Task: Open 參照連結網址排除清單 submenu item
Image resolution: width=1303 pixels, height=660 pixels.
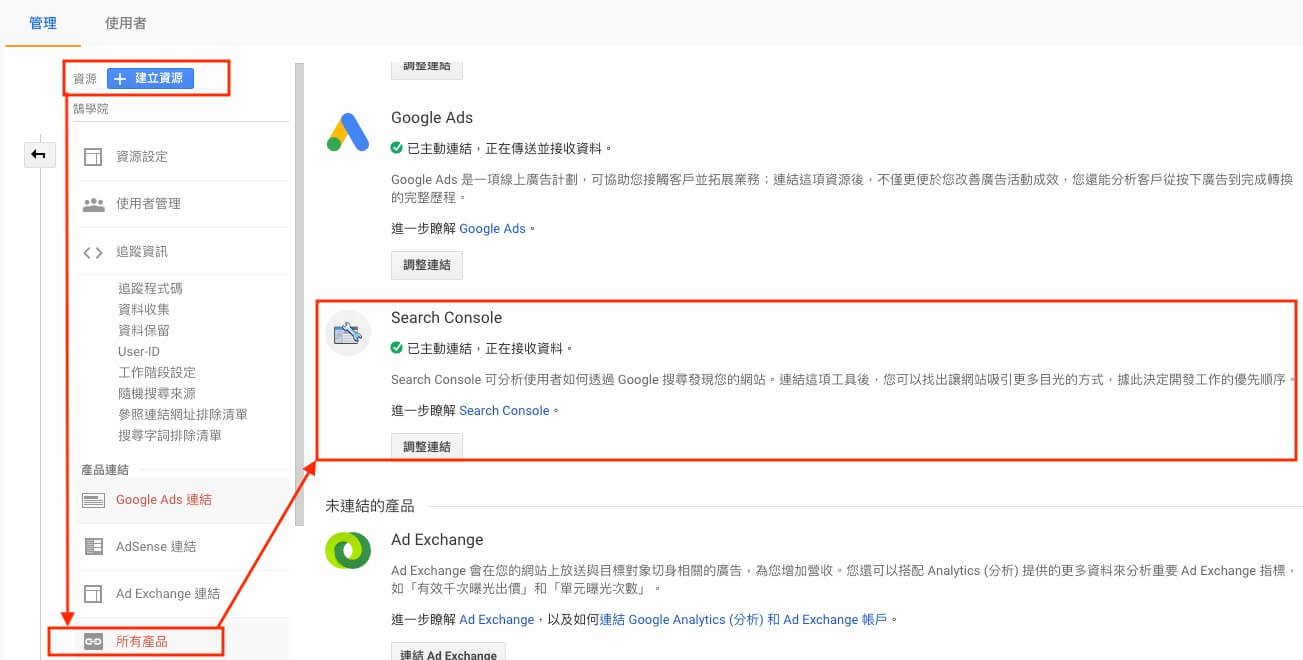Action: point(183,414)
